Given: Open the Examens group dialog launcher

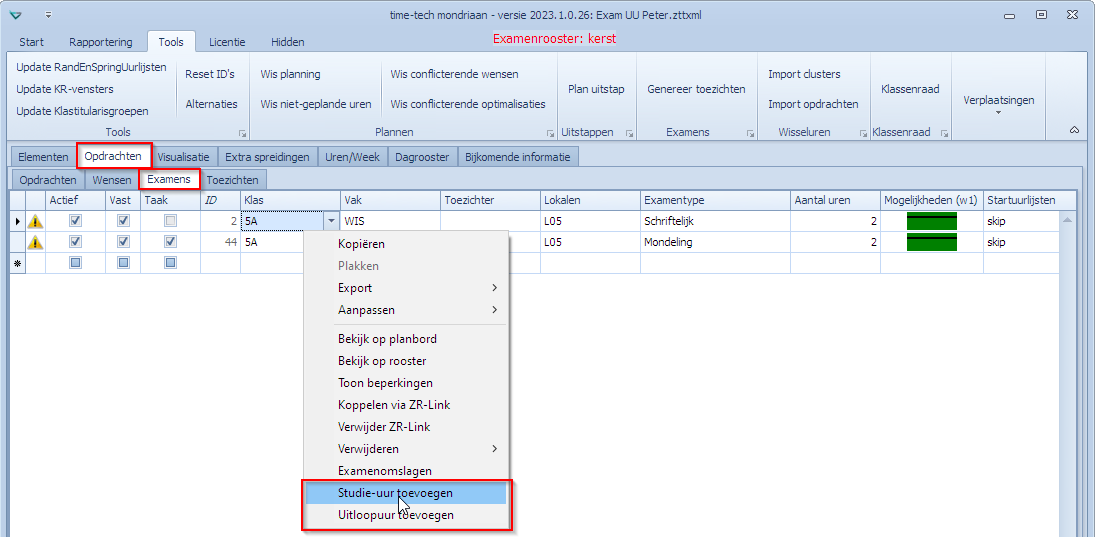Looking at the screenshot, I should [x=750, y=133].
